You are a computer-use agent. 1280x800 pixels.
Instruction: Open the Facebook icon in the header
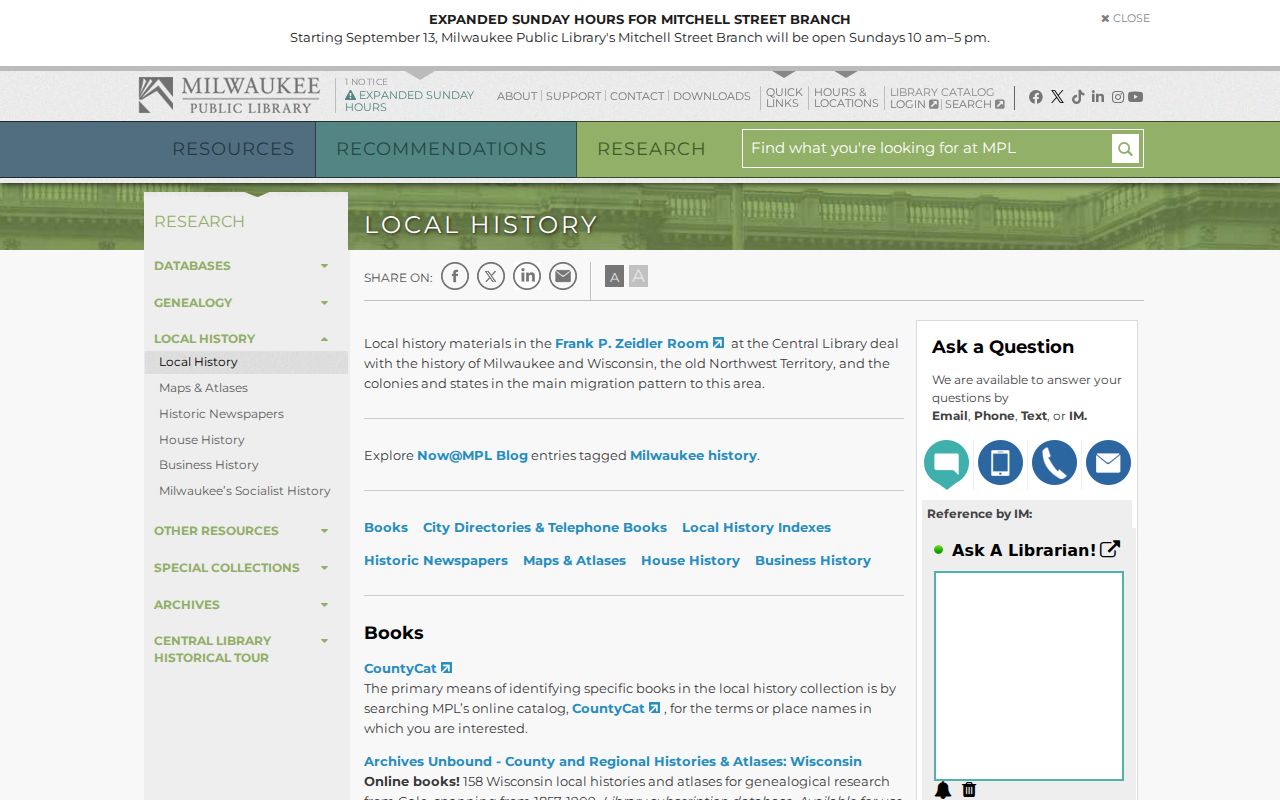point(1035,97)
